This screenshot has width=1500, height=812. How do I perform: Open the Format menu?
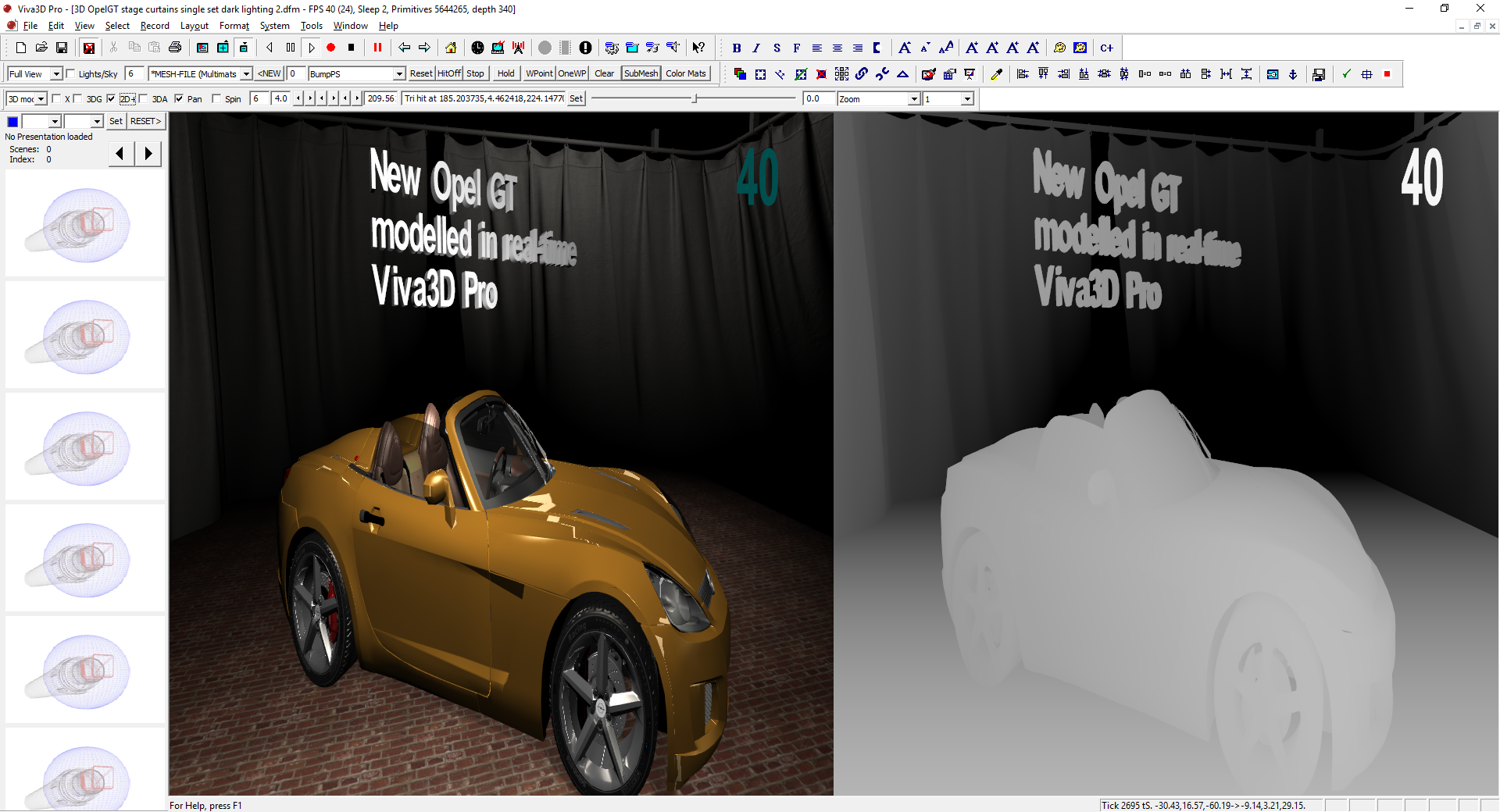point(234,26)
